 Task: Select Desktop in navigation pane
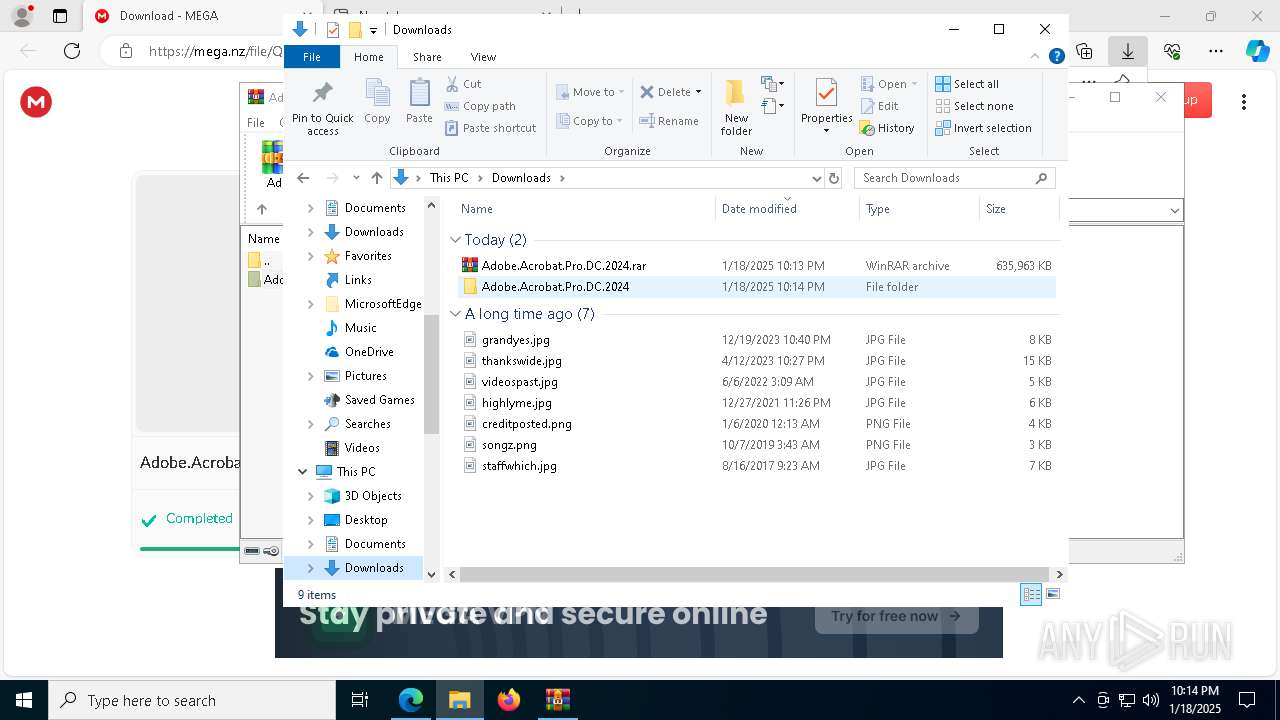366,520
